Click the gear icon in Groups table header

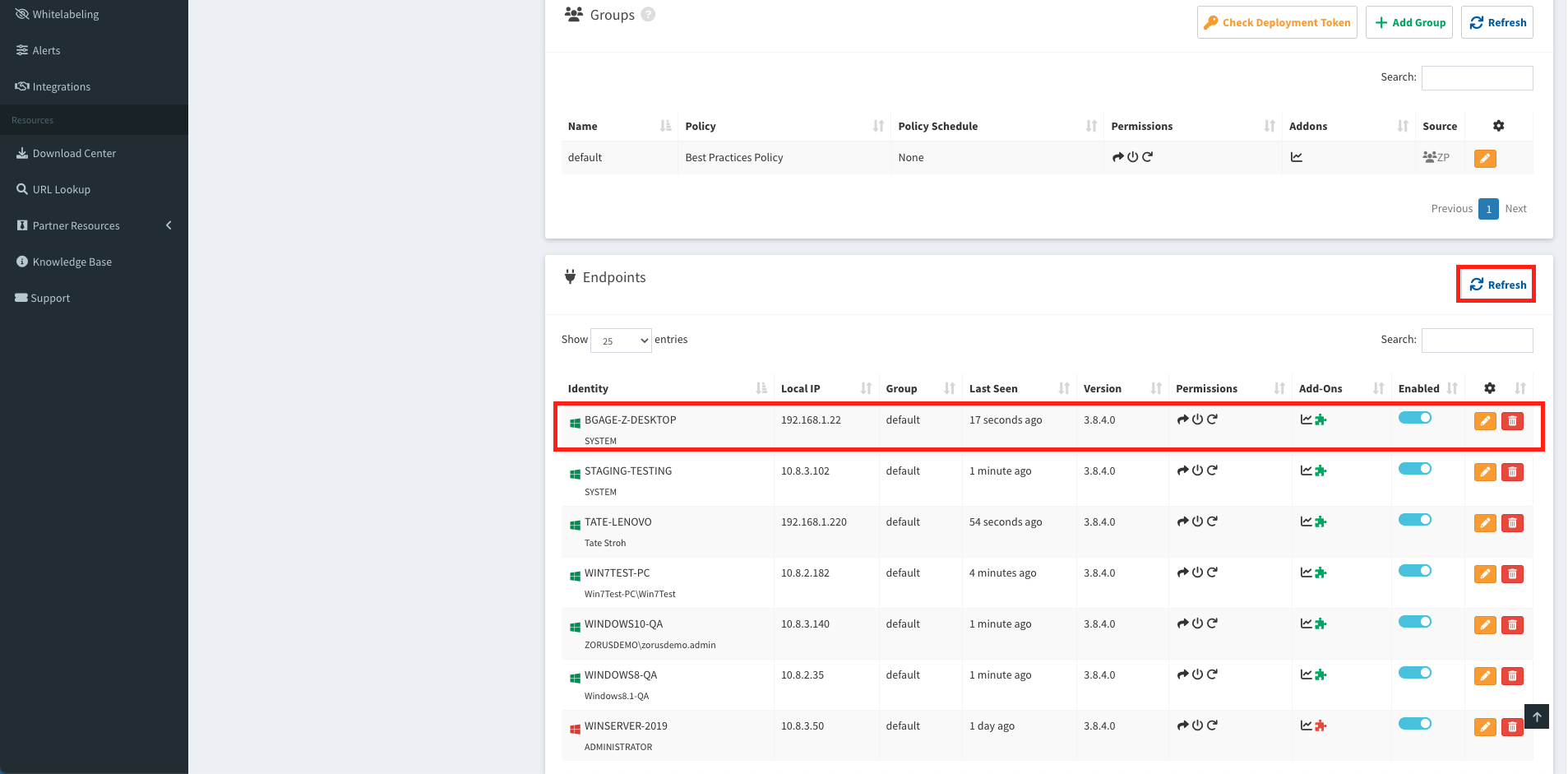(1498, 126)
